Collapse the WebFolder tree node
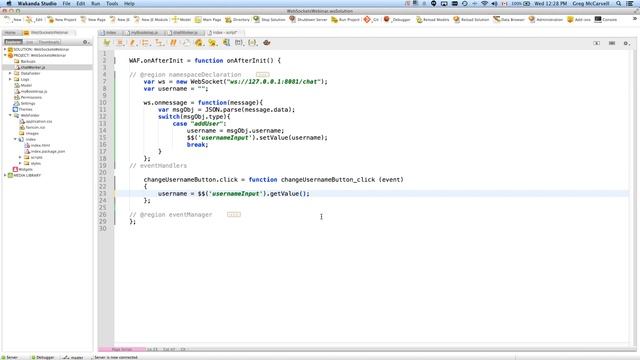The width and height of the screenshot is (640, 360). click(10, 115)
